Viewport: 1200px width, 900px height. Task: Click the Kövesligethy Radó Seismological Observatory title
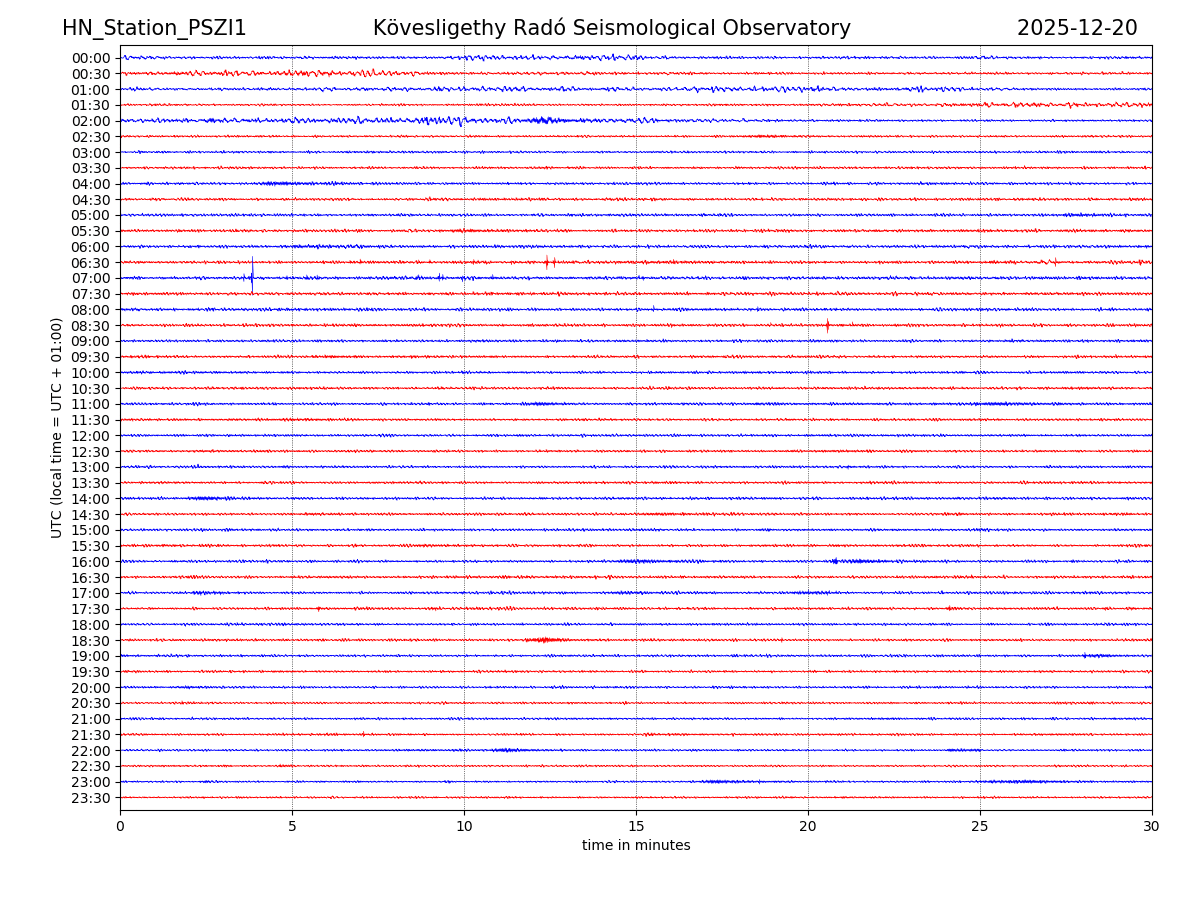(x=611, y=28)
